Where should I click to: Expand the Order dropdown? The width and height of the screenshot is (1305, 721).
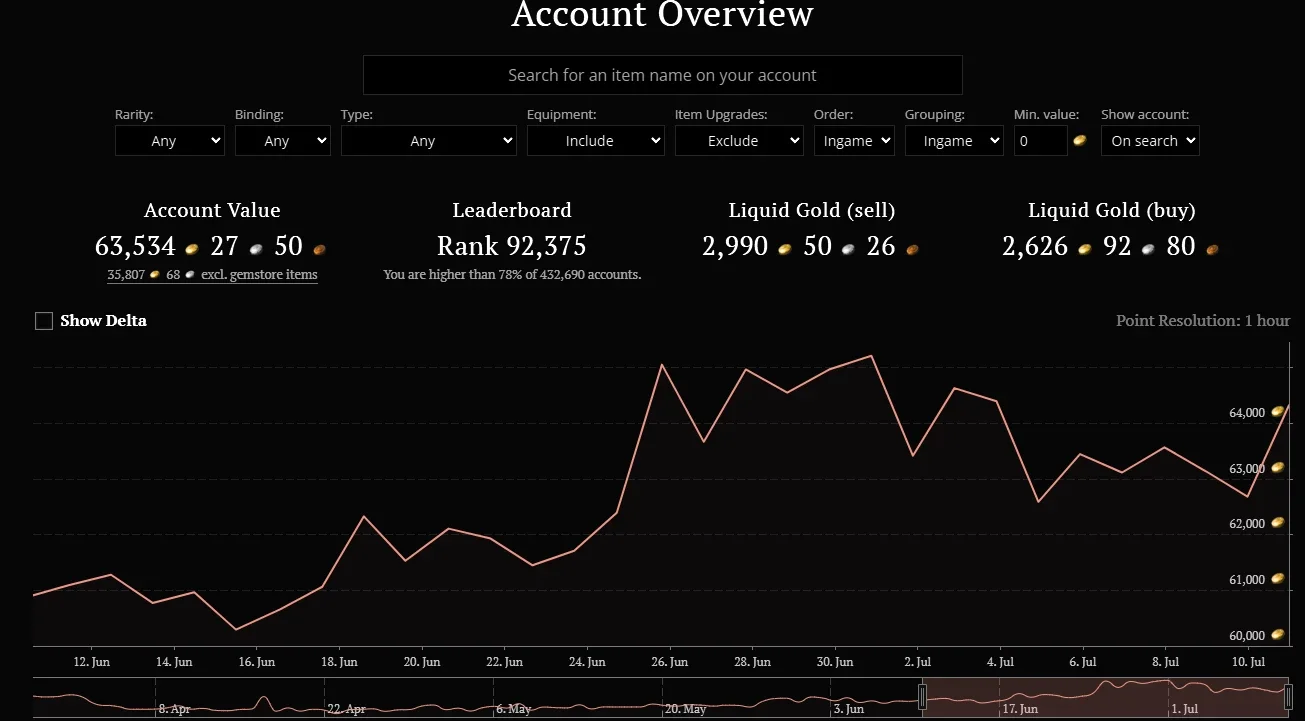click(x=854, y=141)
